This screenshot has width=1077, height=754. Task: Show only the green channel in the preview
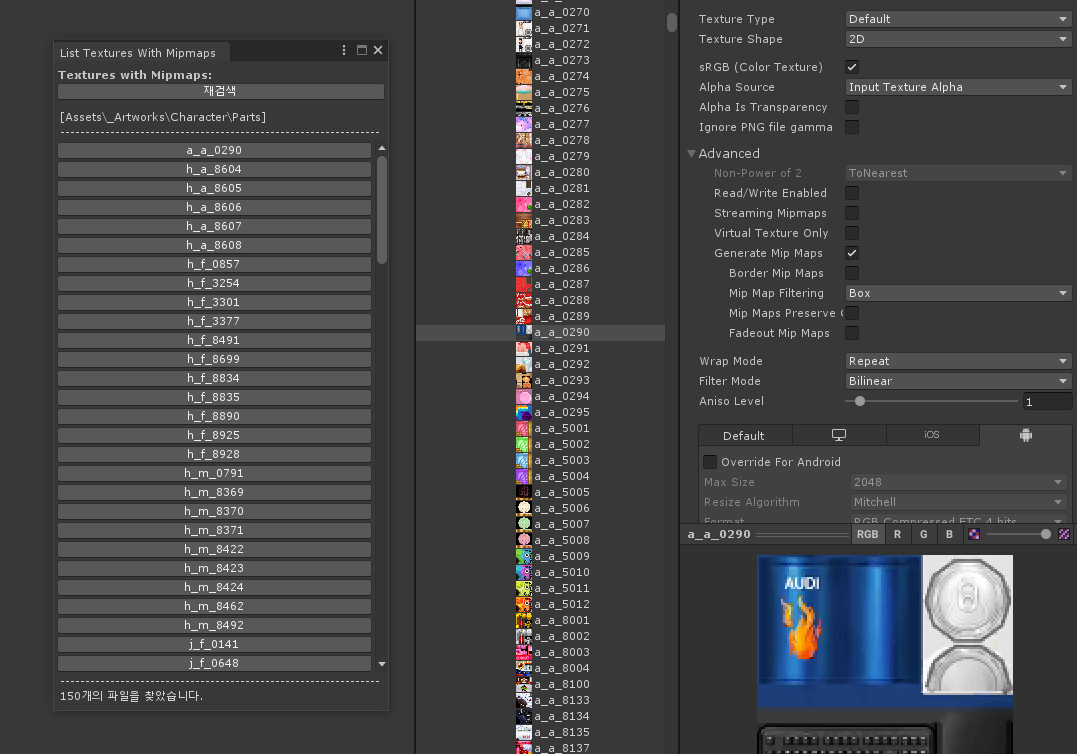point(923,534)
